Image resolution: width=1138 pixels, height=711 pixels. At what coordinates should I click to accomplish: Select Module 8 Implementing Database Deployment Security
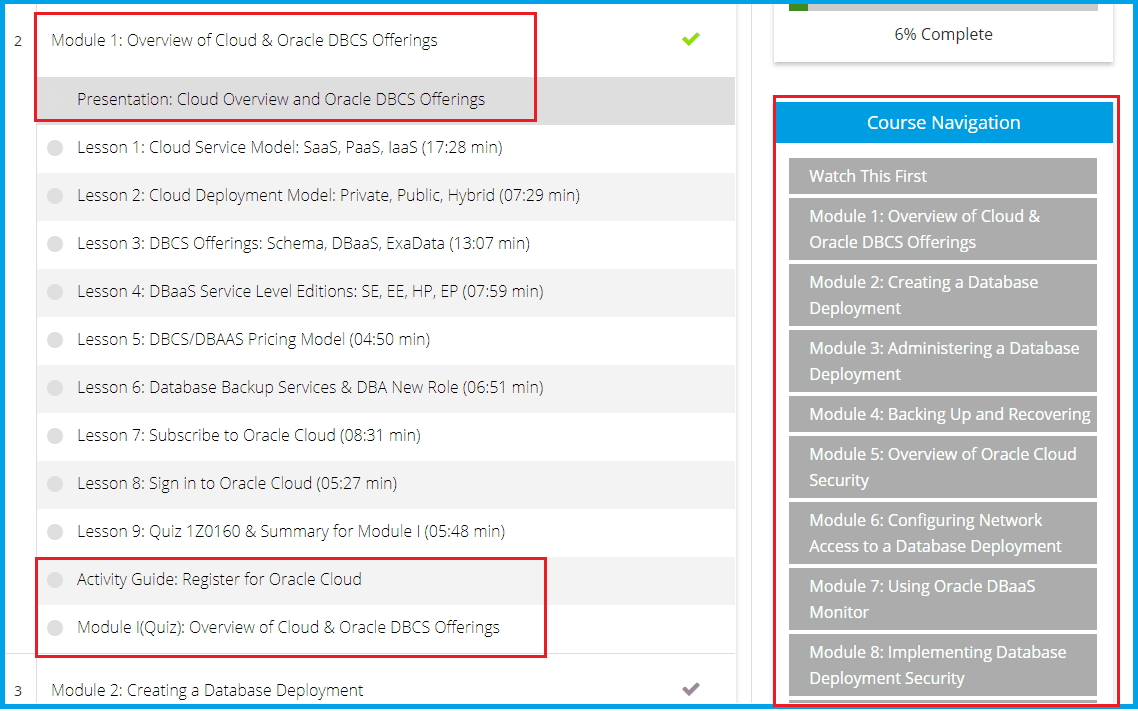tap(943, 665)
